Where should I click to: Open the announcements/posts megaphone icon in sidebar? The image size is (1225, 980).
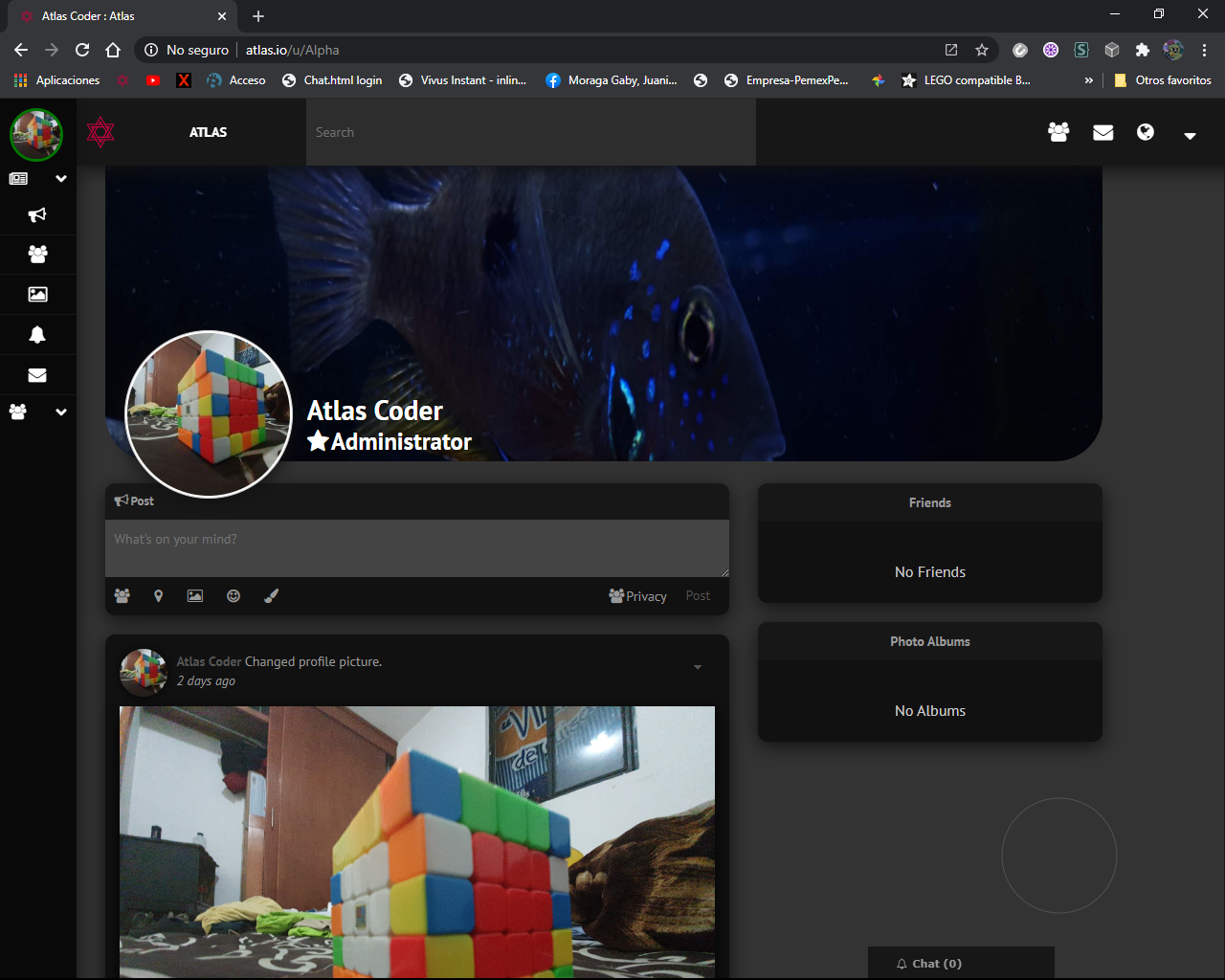[37, 214]
